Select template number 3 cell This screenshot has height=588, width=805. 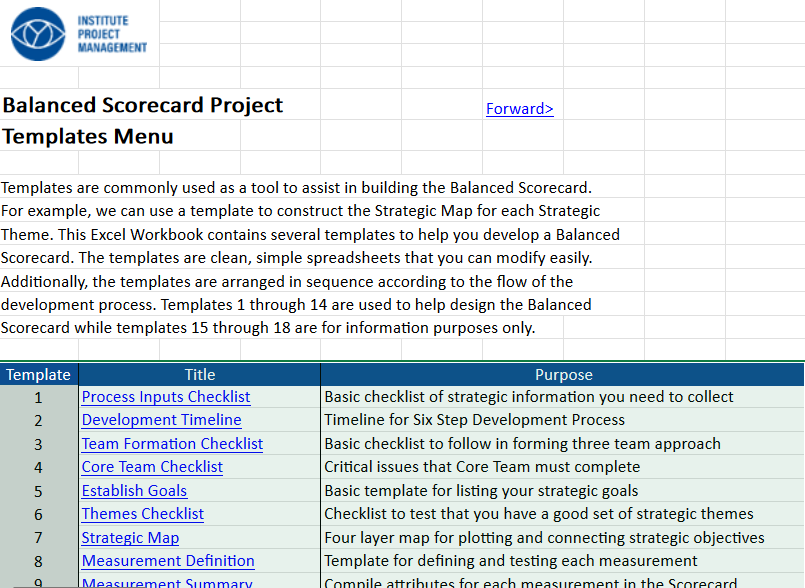[39, 444]
